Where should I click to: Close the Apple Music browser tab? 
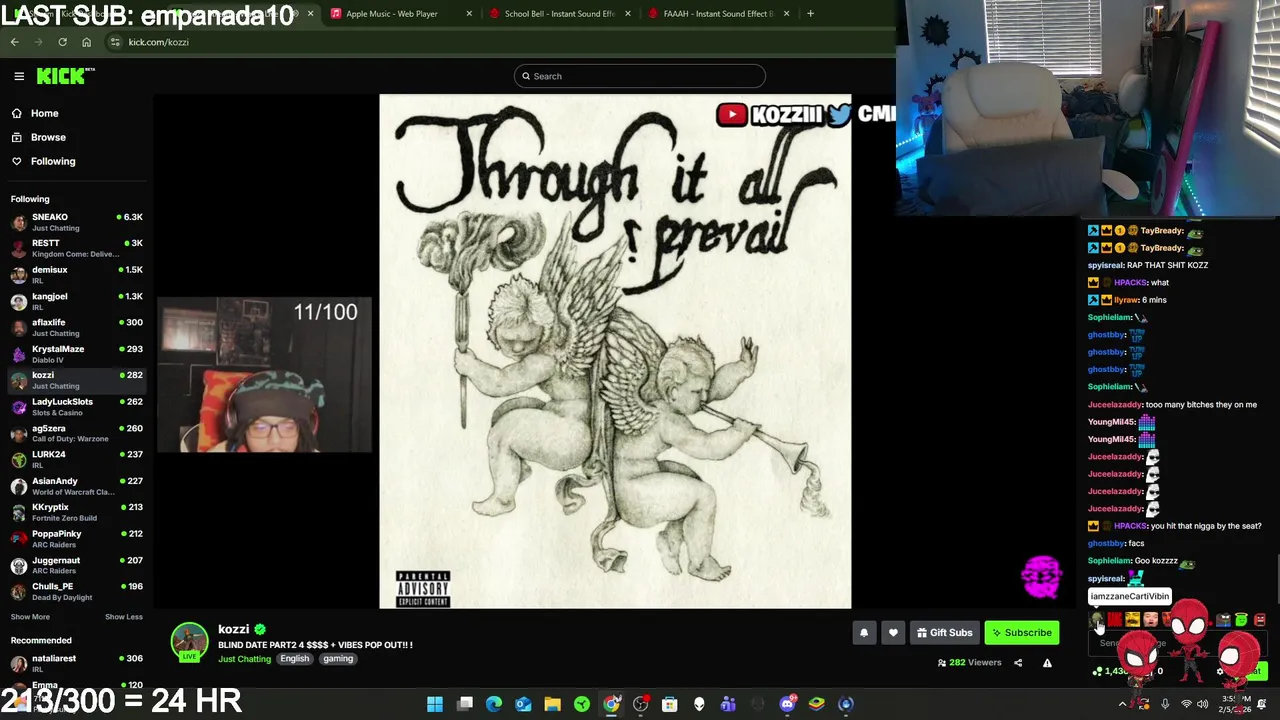point(469,14)
